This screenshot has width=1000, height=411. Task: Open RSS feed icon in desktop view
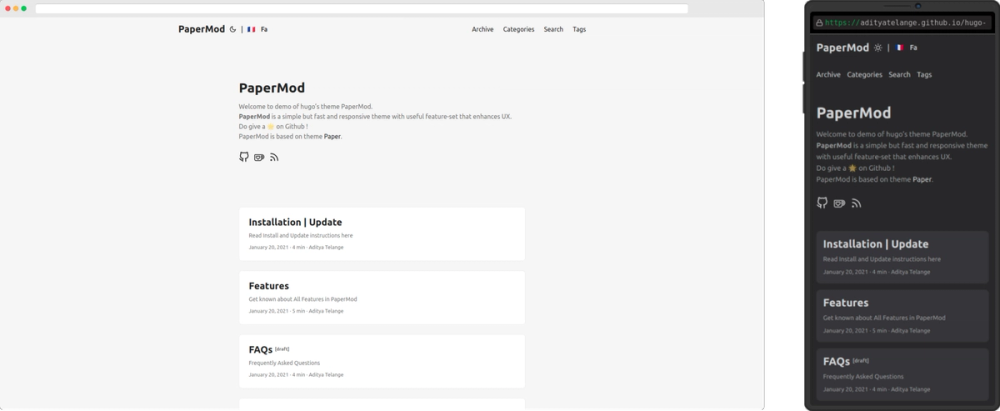[x=274, y=157]
